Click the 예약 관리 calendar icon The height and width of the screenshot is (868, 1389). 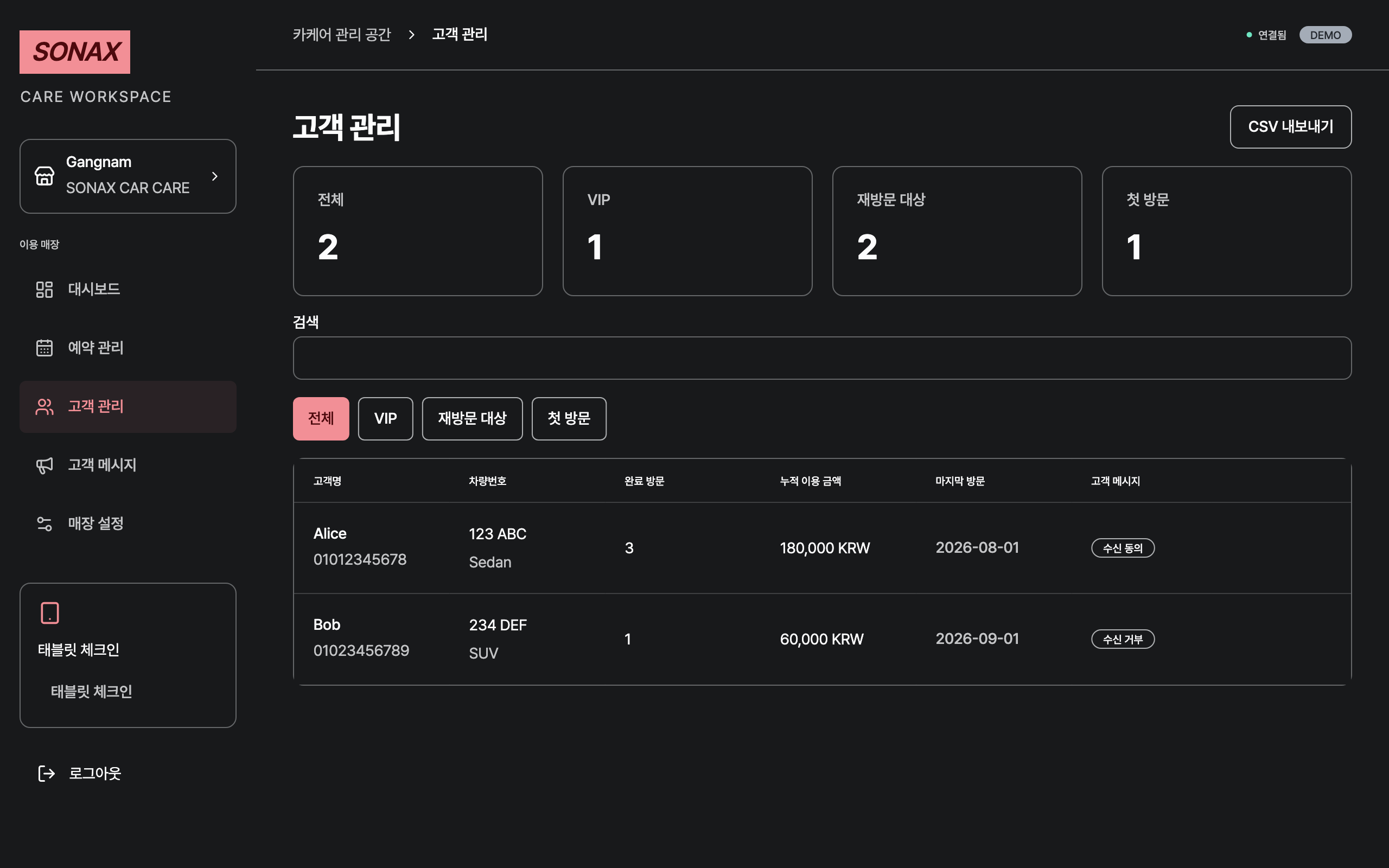coord(44,348)
